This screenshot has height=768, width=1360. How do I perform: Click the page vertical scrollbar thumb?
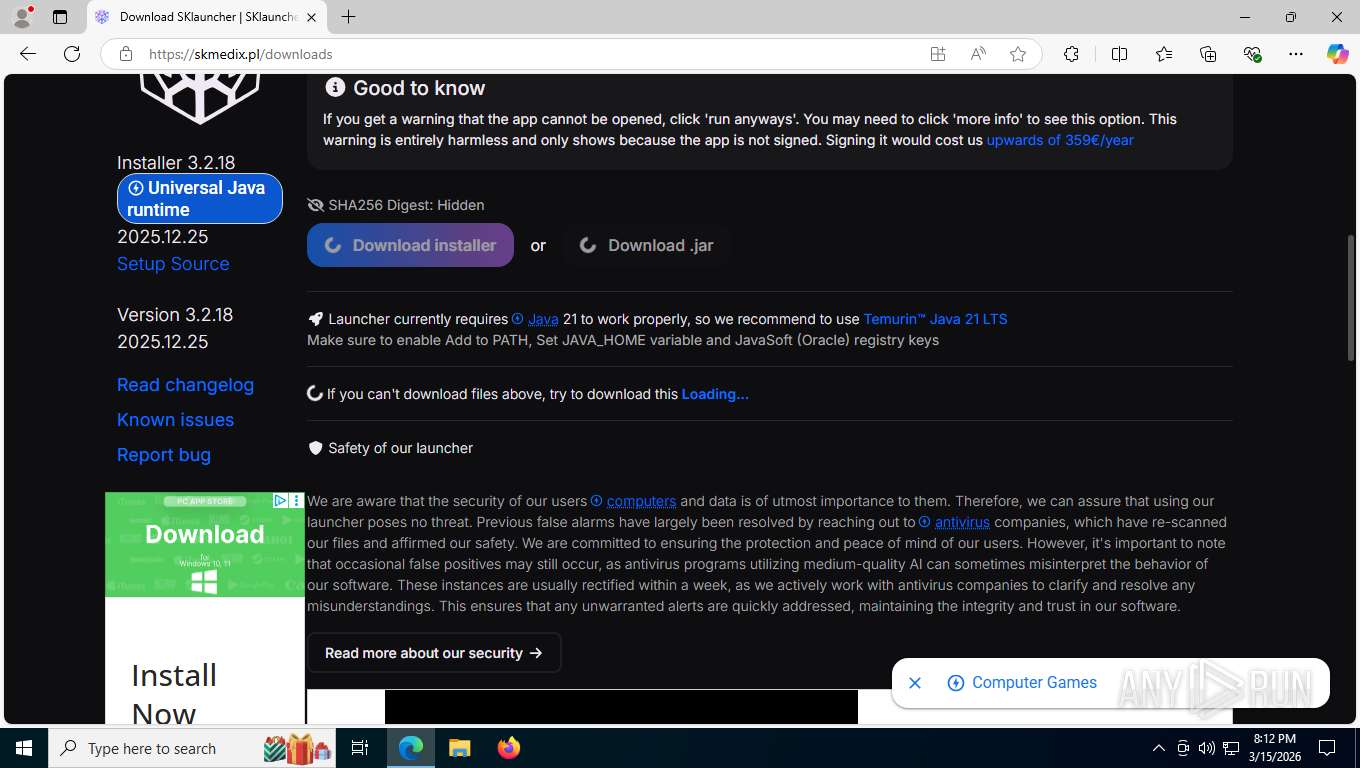[1351, 296]
